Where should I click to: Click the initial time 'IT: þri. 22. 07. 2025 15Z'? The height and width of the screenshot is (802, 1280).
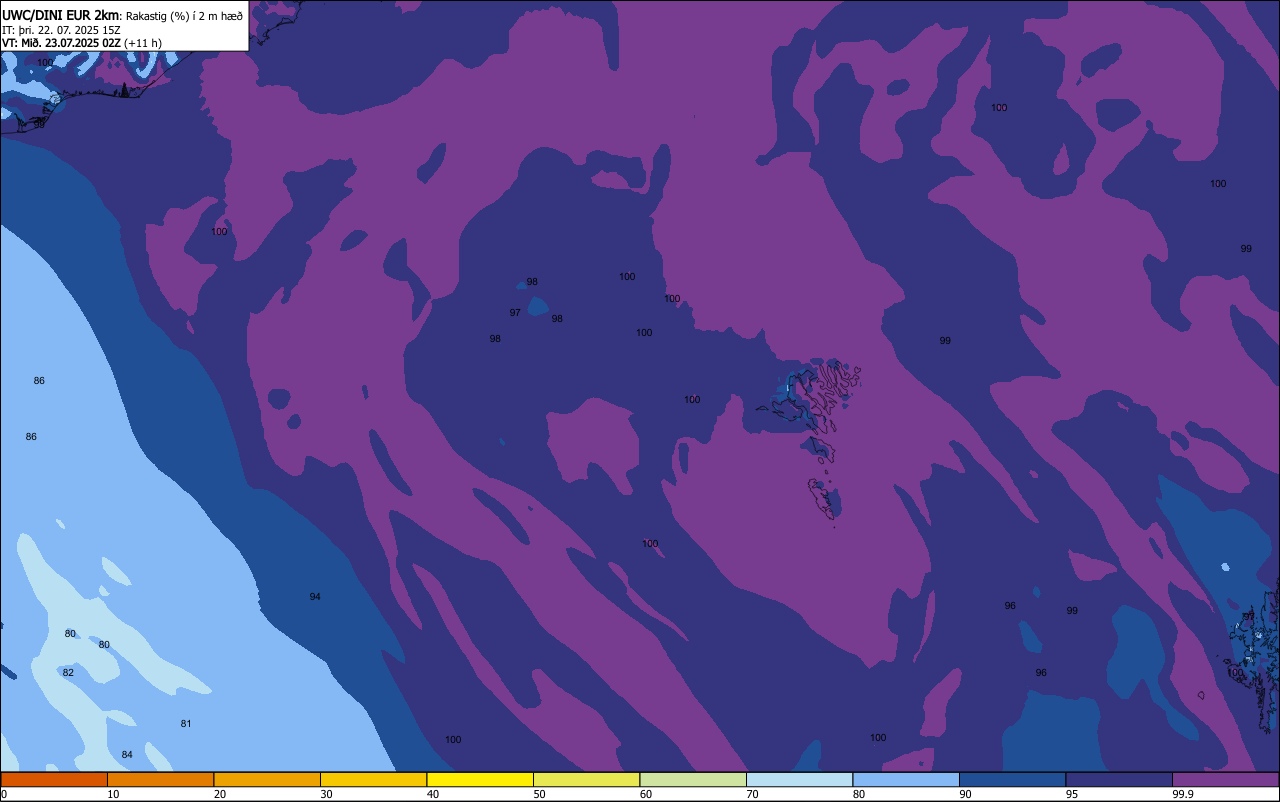[59, 29]
